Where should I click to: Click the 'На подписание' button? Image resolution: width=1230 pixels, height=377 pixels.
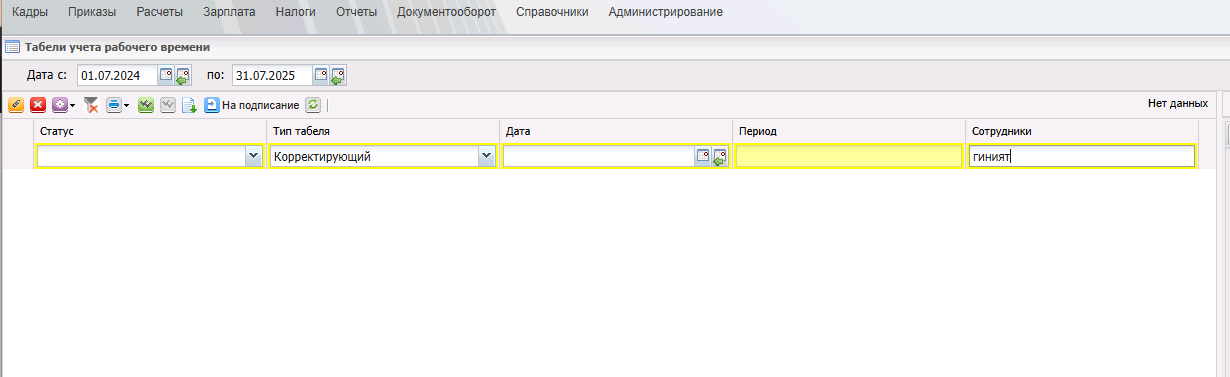[x=252, y=104]
